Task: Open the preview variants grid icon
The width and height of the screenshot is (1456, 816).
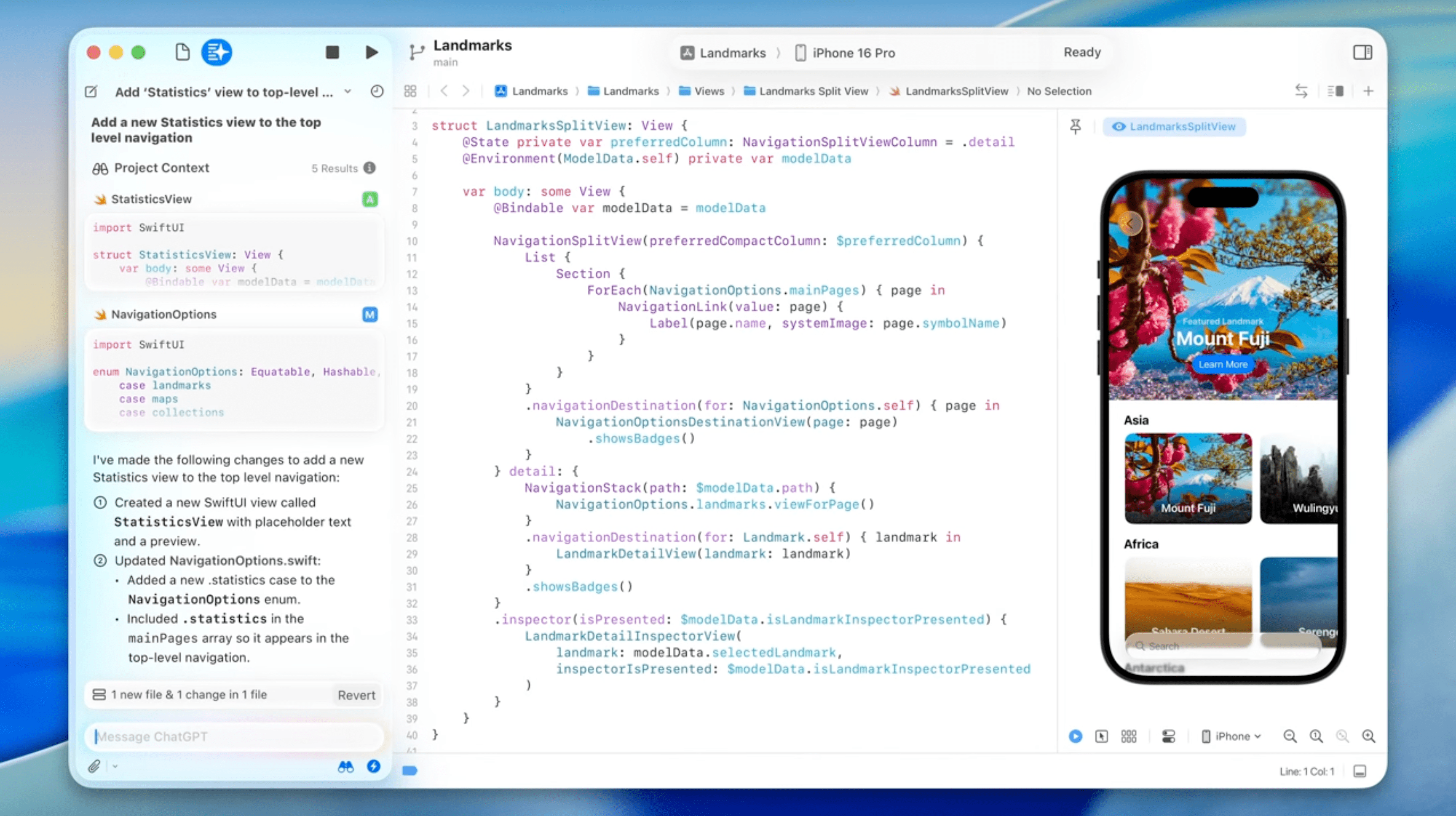Action: (1129, 736)
